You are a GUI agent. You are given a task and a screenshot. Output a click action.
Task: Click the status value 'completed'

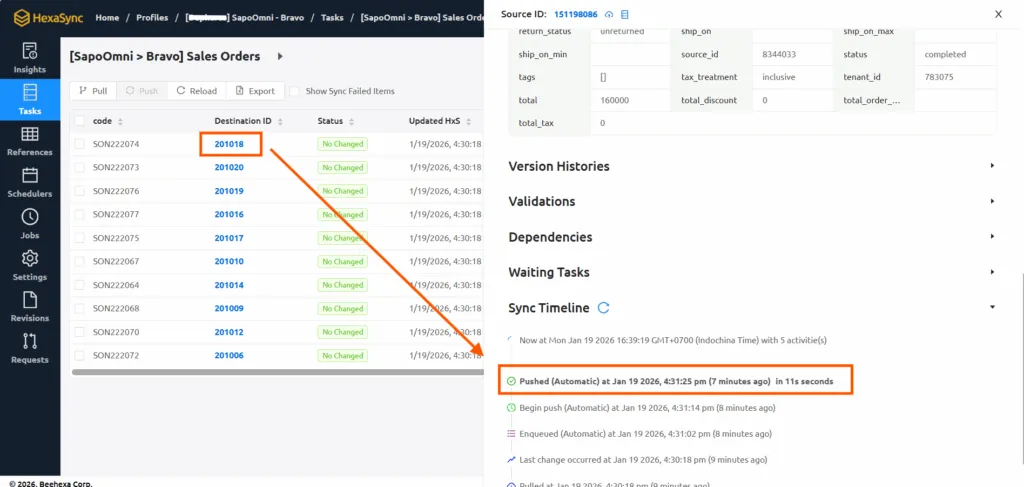(x=944, y=54)
